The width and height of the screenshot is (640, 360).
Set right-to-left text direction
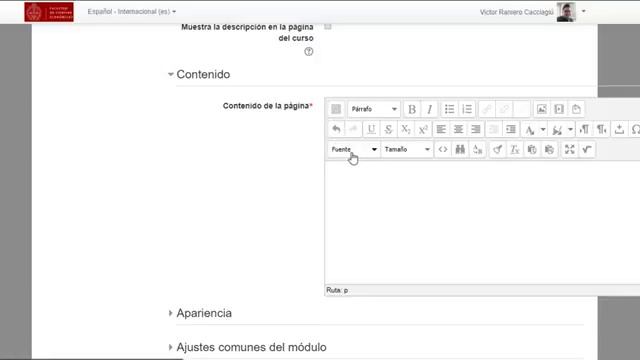pyautogui.click(x=602, y=129)
